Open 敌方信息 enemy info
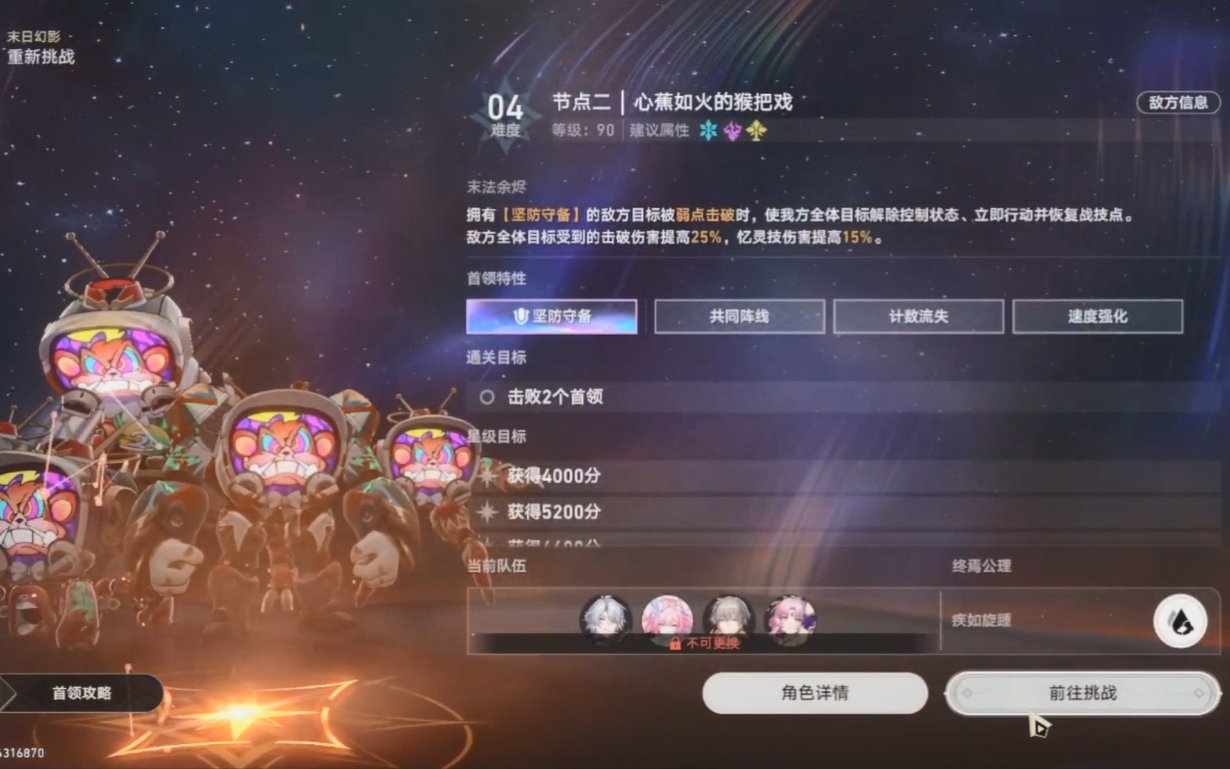 click(1178, 102)
